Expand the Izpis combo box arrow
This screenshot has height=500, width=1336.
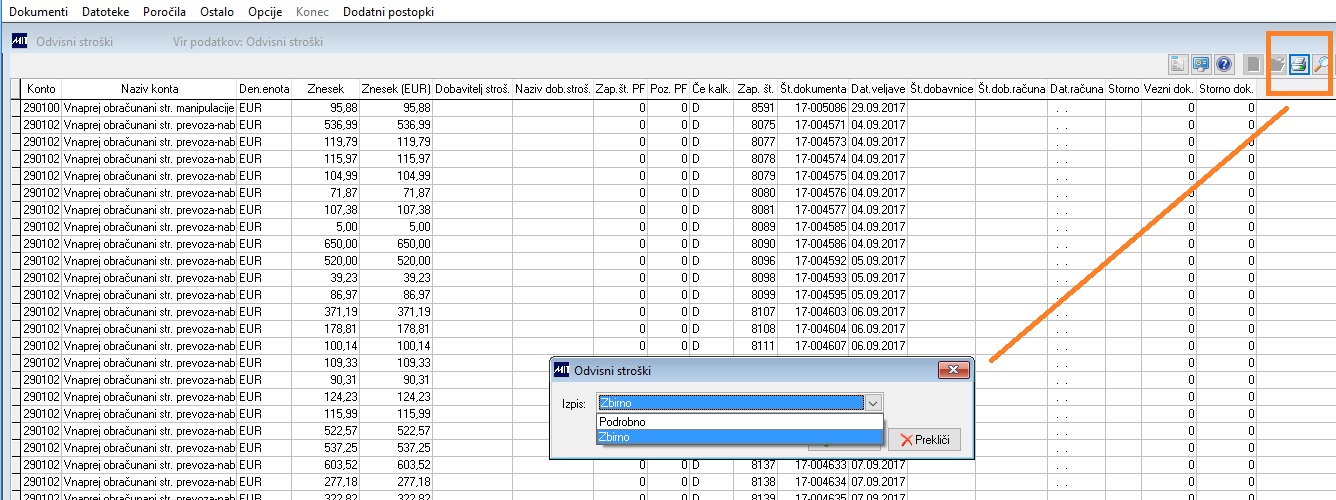[873, 402]
